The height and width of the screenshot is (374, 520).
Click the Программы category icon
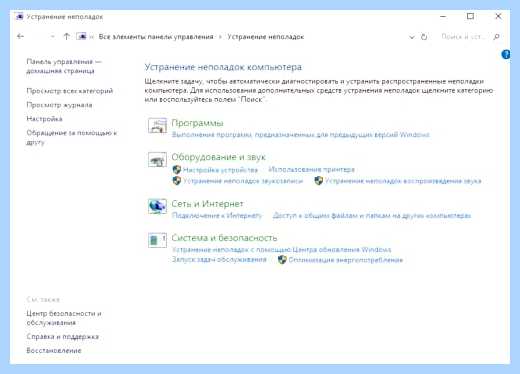pos(157,126)
